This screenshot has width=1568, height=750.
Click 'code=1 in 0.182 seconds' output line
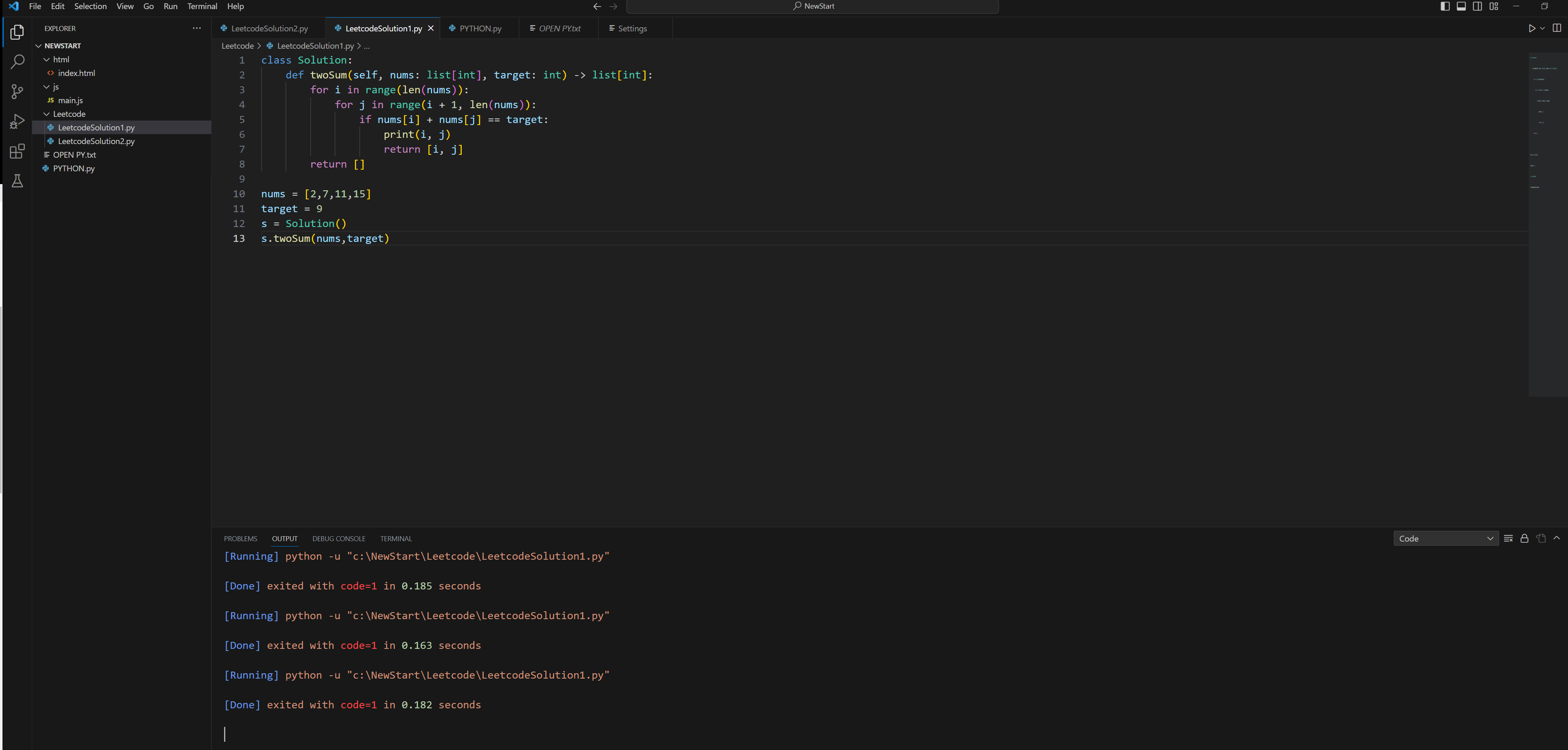(x=410, y=704)
